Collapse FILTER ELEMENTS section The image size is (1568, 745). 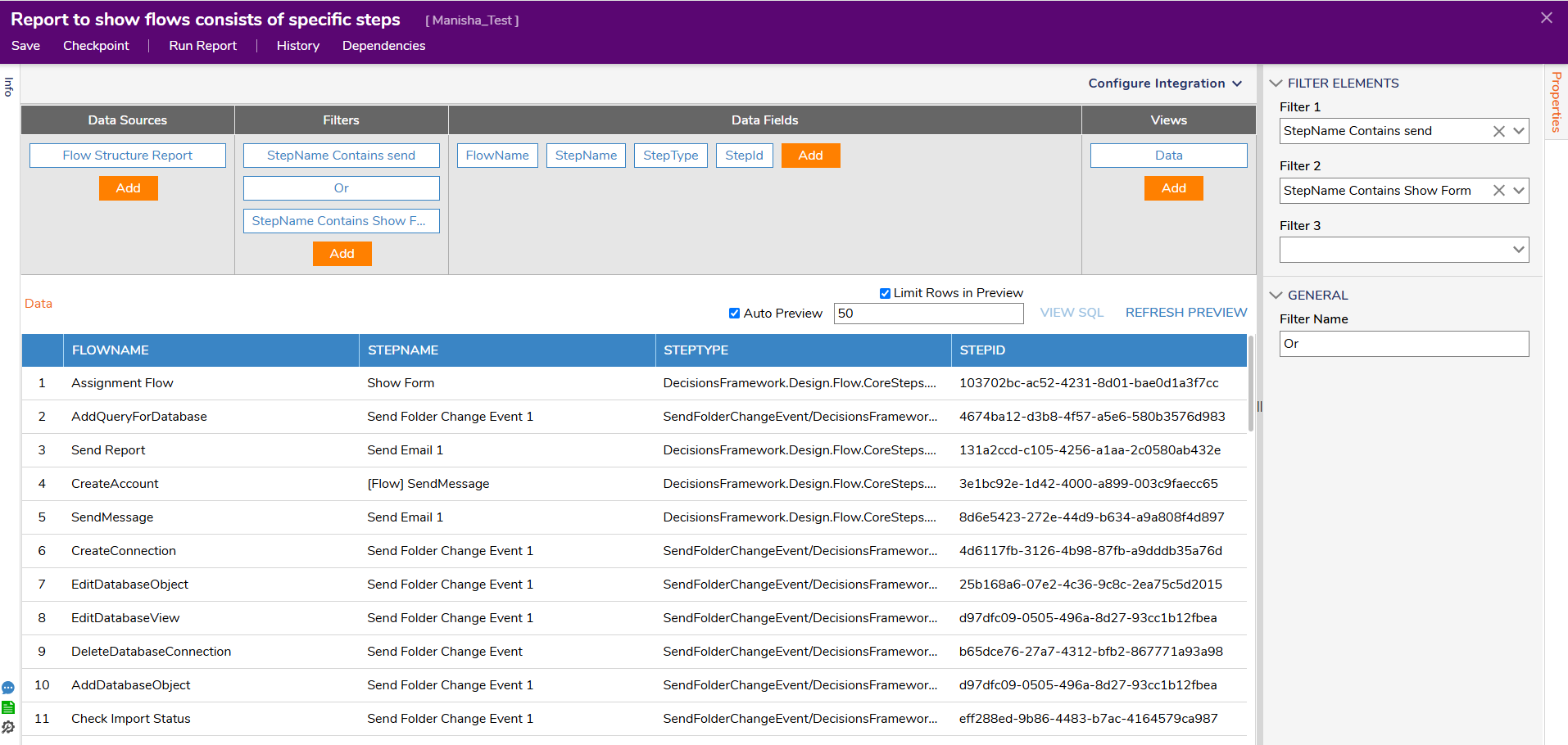[x=1276, y=84]
